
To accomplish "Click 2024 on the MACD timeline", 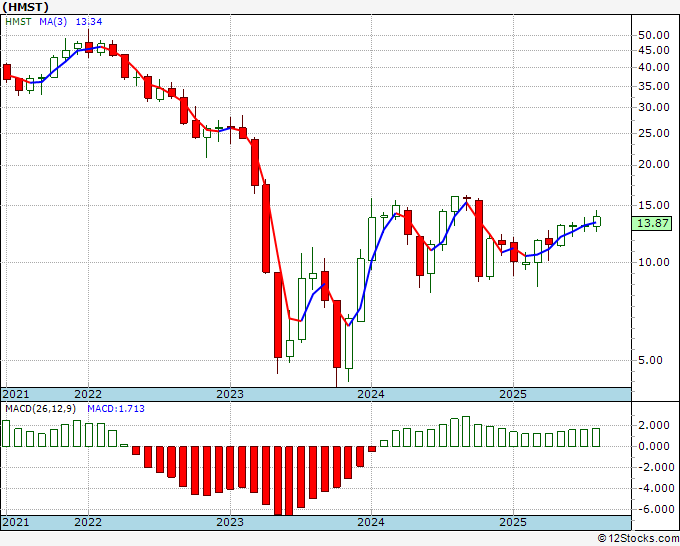I will [x=371, y=522].
